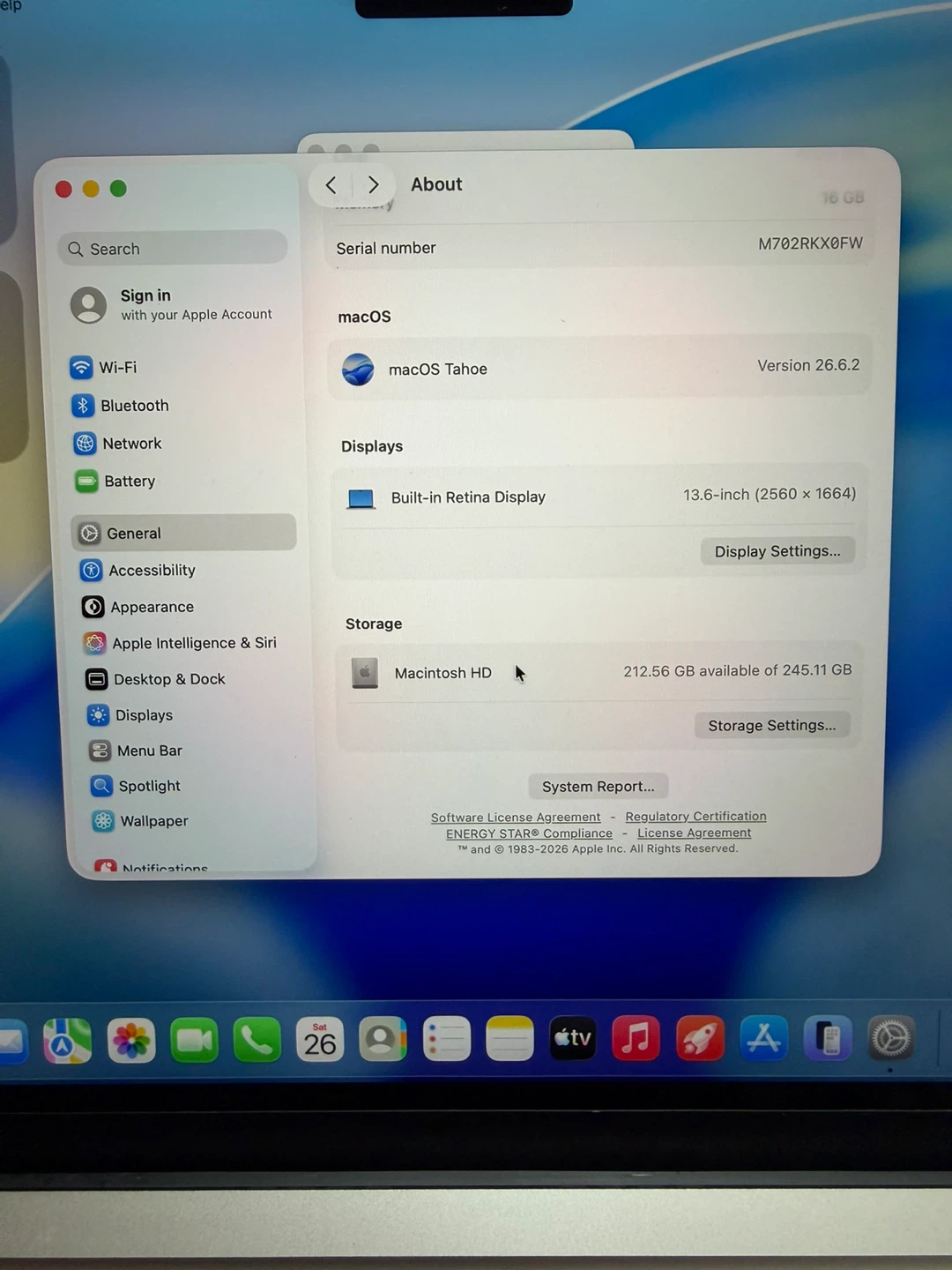Open the License Agreement link
The image size is (952, 1270).
pos(695,833)
